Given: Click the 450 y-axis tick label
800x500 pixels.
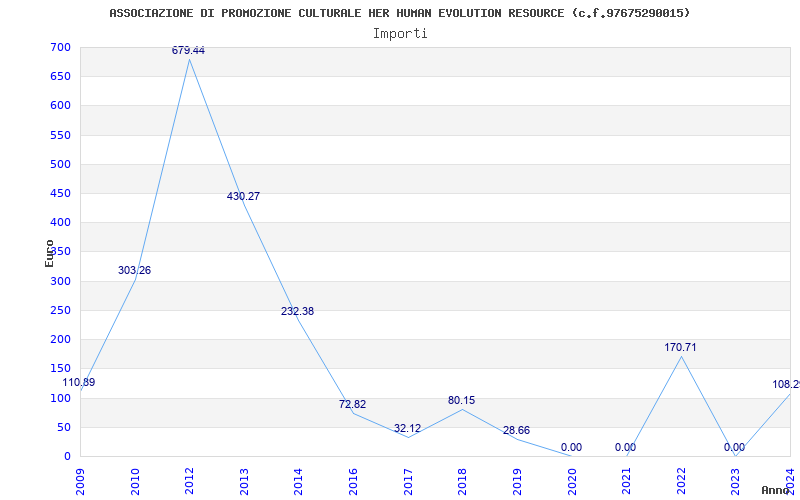Looking at the screenshot, I should point(60,193).
